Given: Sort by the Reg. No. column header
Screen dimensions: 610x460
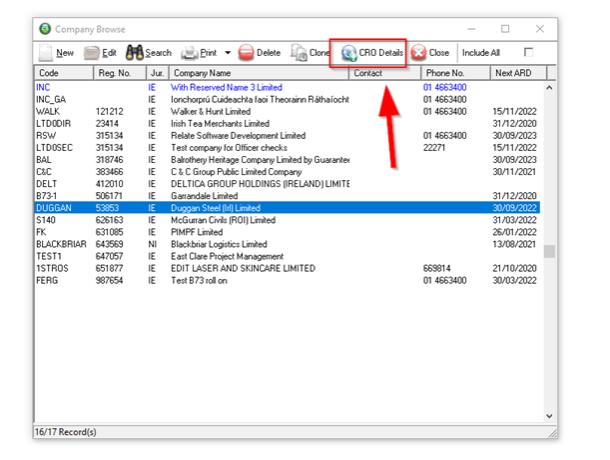Looking at the screenshot, I should [120, 73].
